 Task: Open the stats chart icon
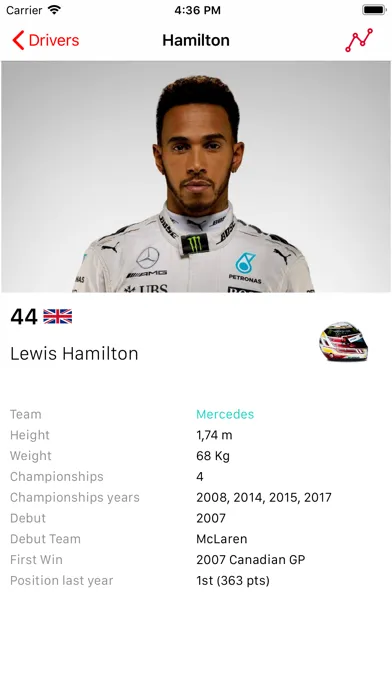[359, 40]
